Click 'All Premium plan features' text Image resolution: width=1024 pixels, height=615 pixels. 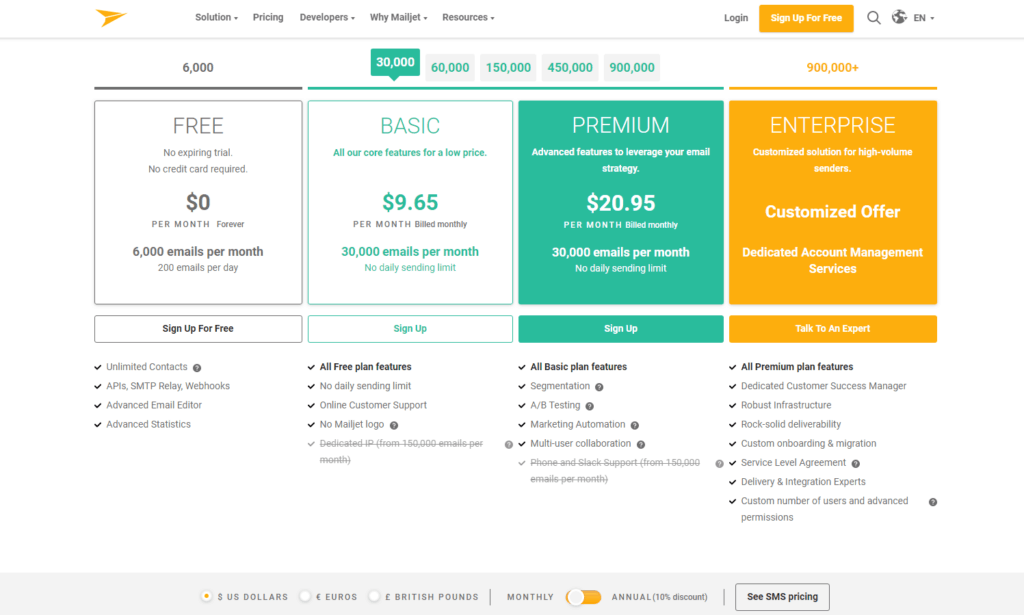(x=797, y=367)
